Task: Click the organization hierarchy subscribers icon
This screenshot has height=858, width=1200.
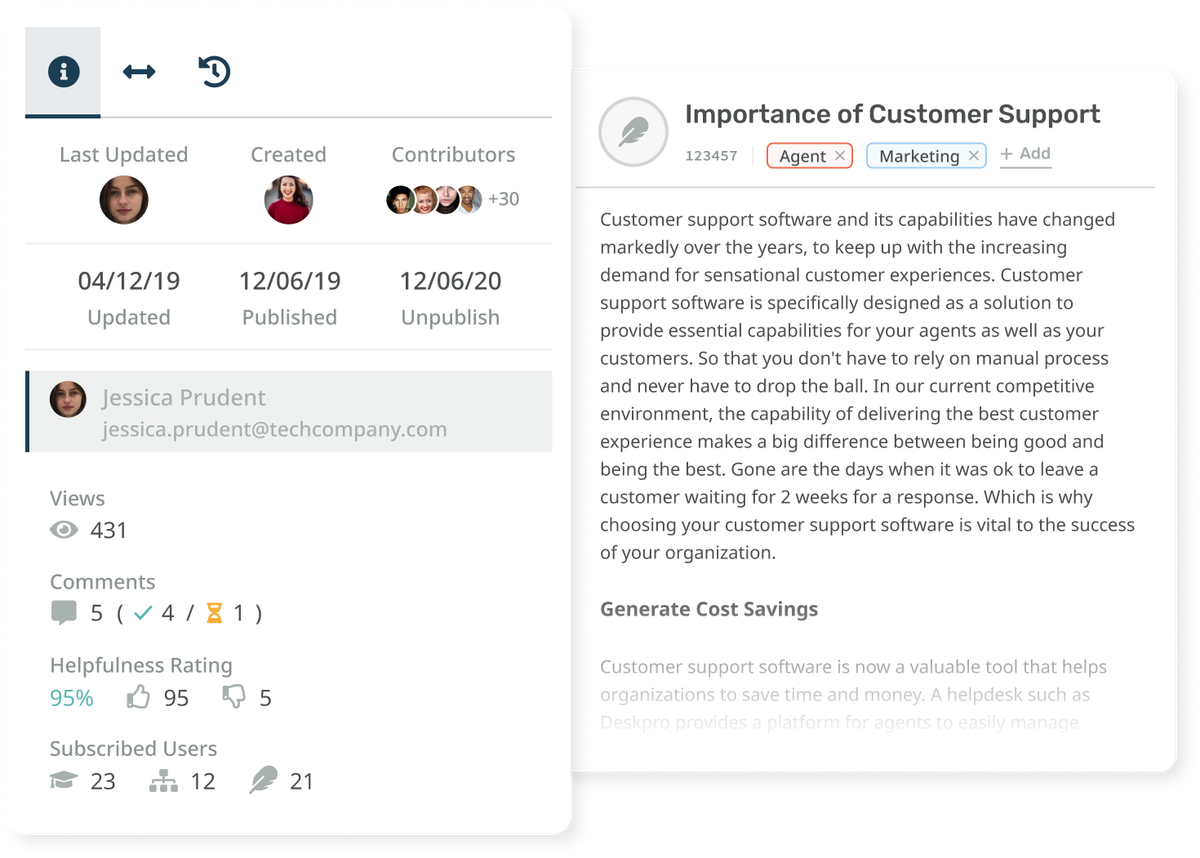Action: (x=163, y=780)
